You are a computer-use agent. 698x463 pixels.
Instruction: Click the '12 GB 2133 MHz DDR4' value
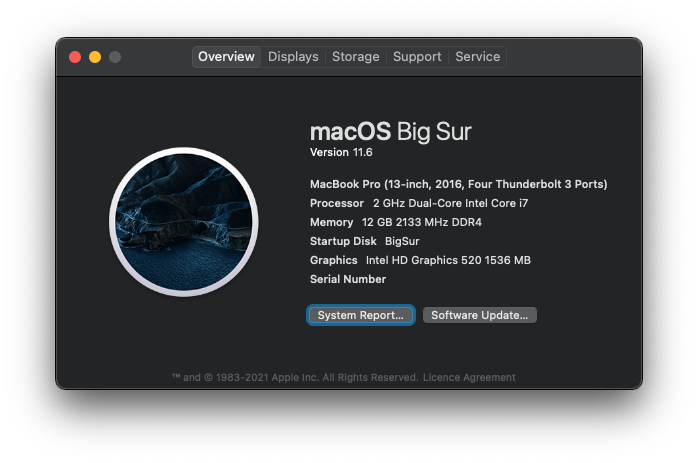tap(422, 222)
